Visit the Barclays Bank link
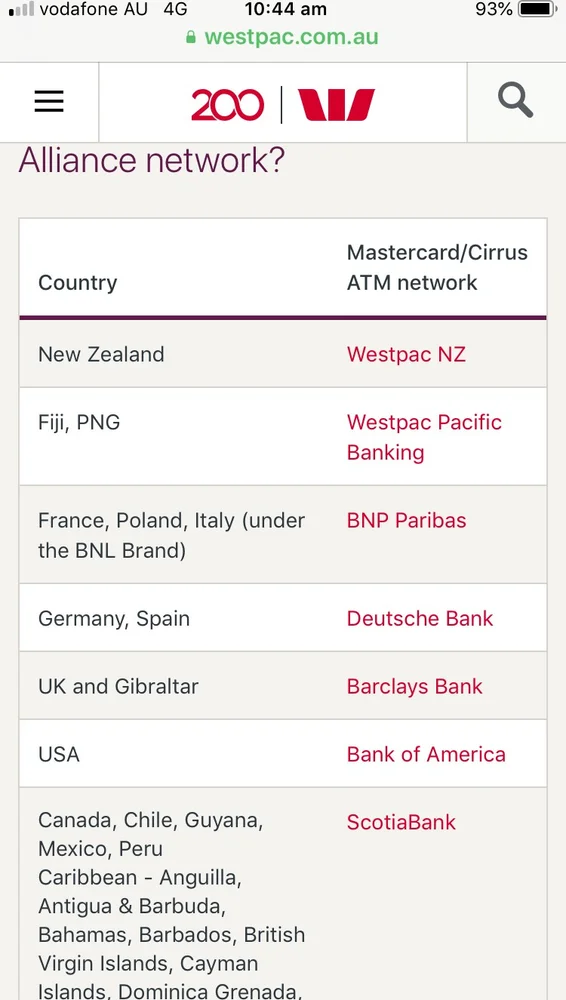 point(415,686)
